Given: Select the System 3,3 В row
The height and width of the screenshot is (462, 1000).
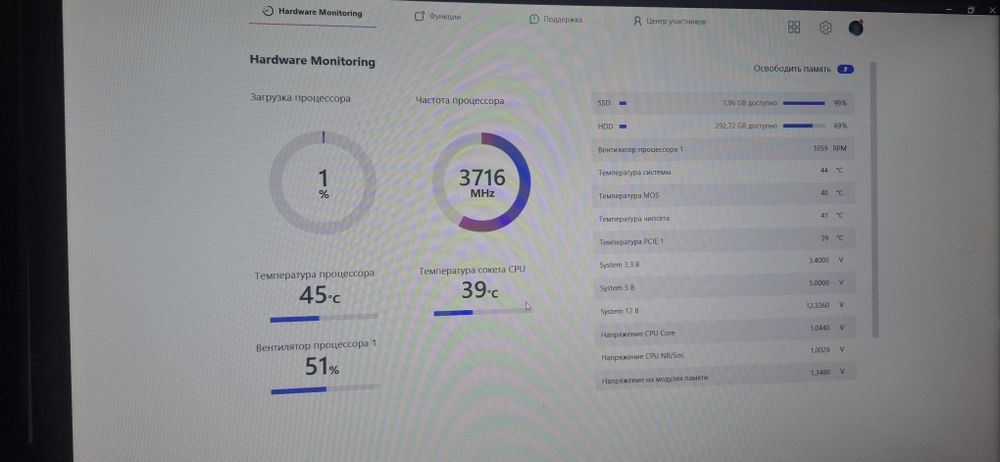Looking at the screenshot, I should [x=724, y=264].
